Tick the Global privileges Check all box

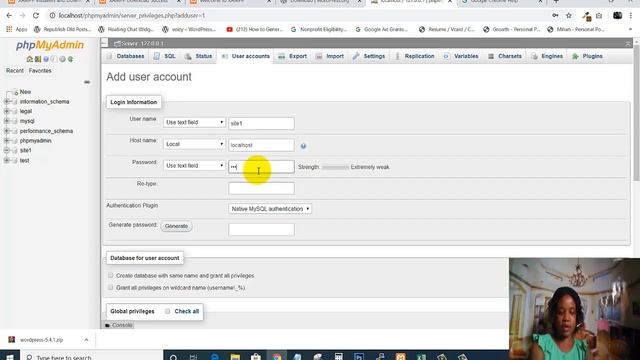tap(167, 311)
